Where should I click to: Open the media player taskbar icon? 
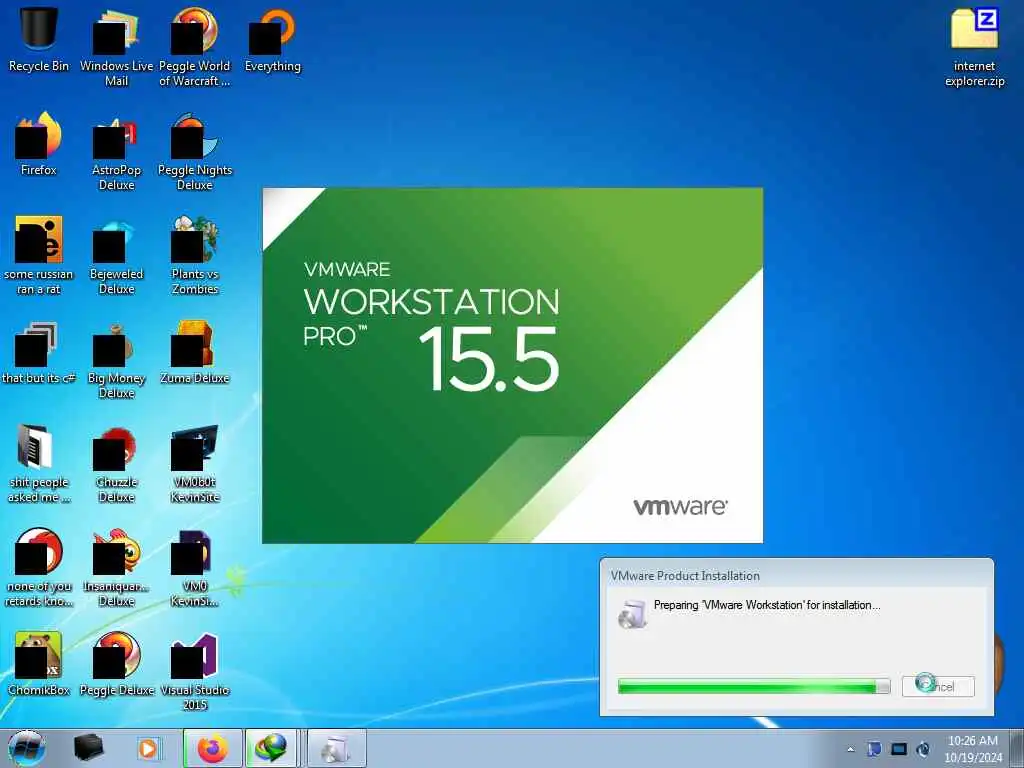click(x=148, y=748)
